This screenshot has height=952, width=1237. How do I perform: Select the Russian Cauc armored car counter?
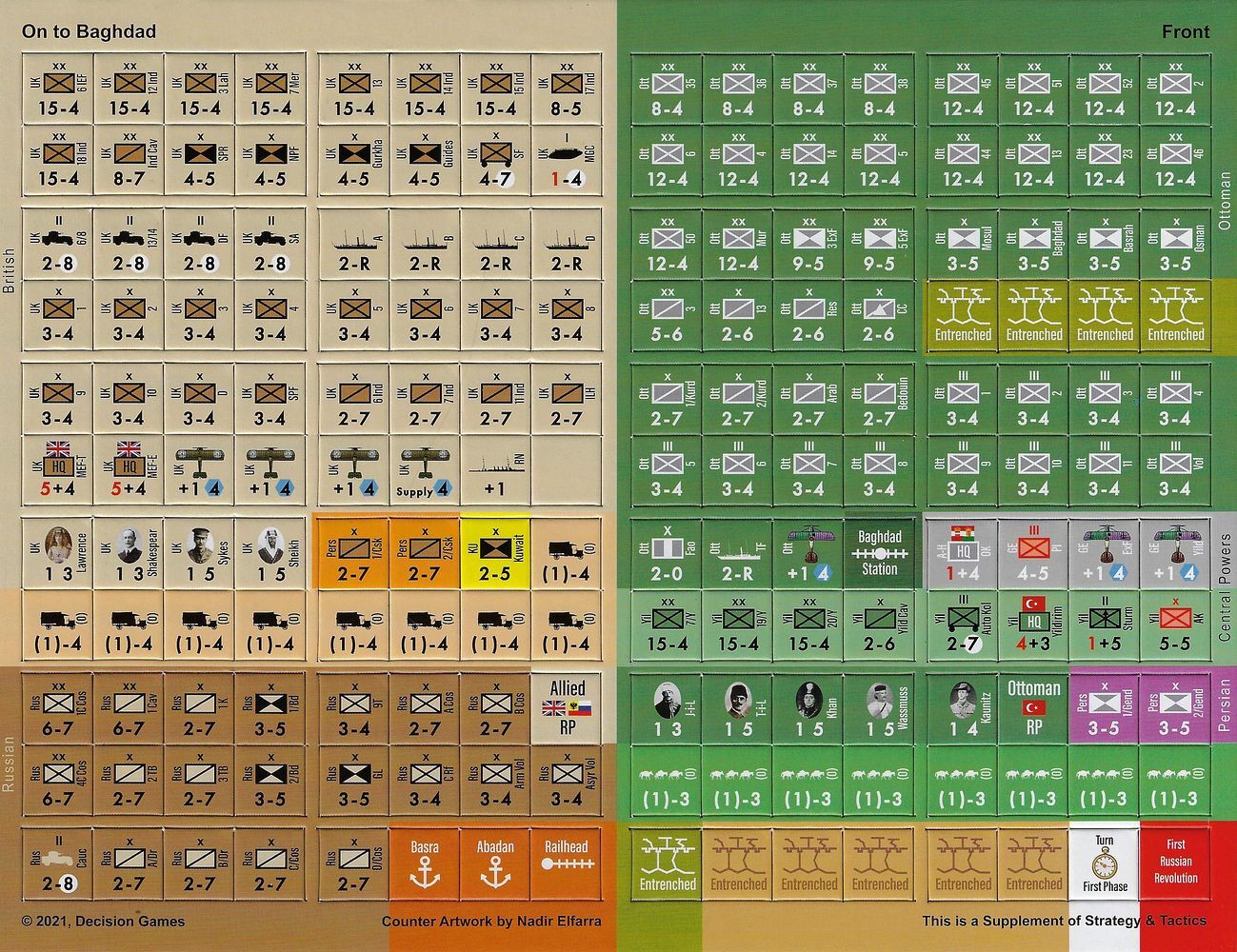tap(58, 863)
